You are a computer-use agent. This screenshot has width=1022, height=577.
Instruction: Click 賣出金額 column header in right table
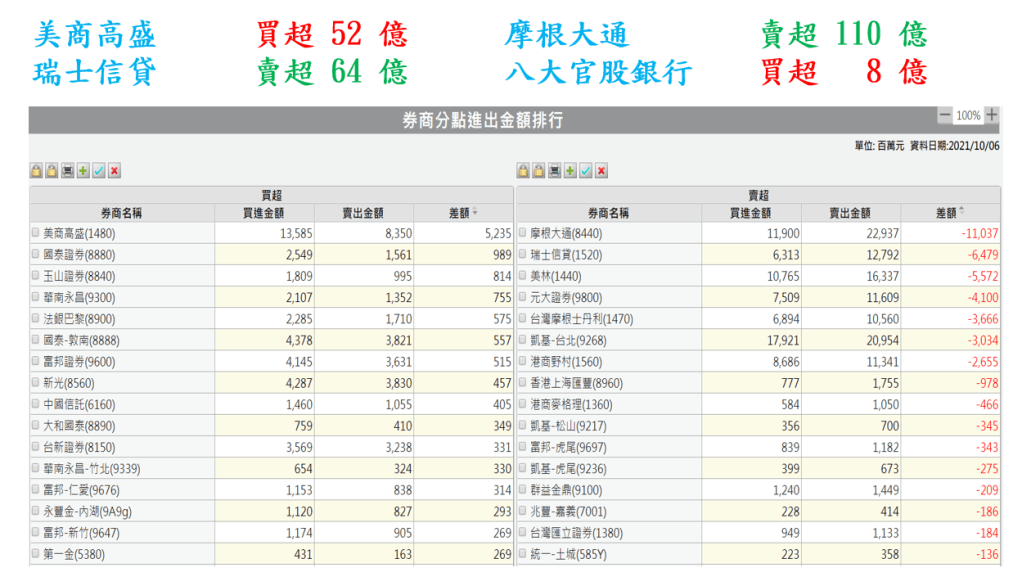coord(850,212)
